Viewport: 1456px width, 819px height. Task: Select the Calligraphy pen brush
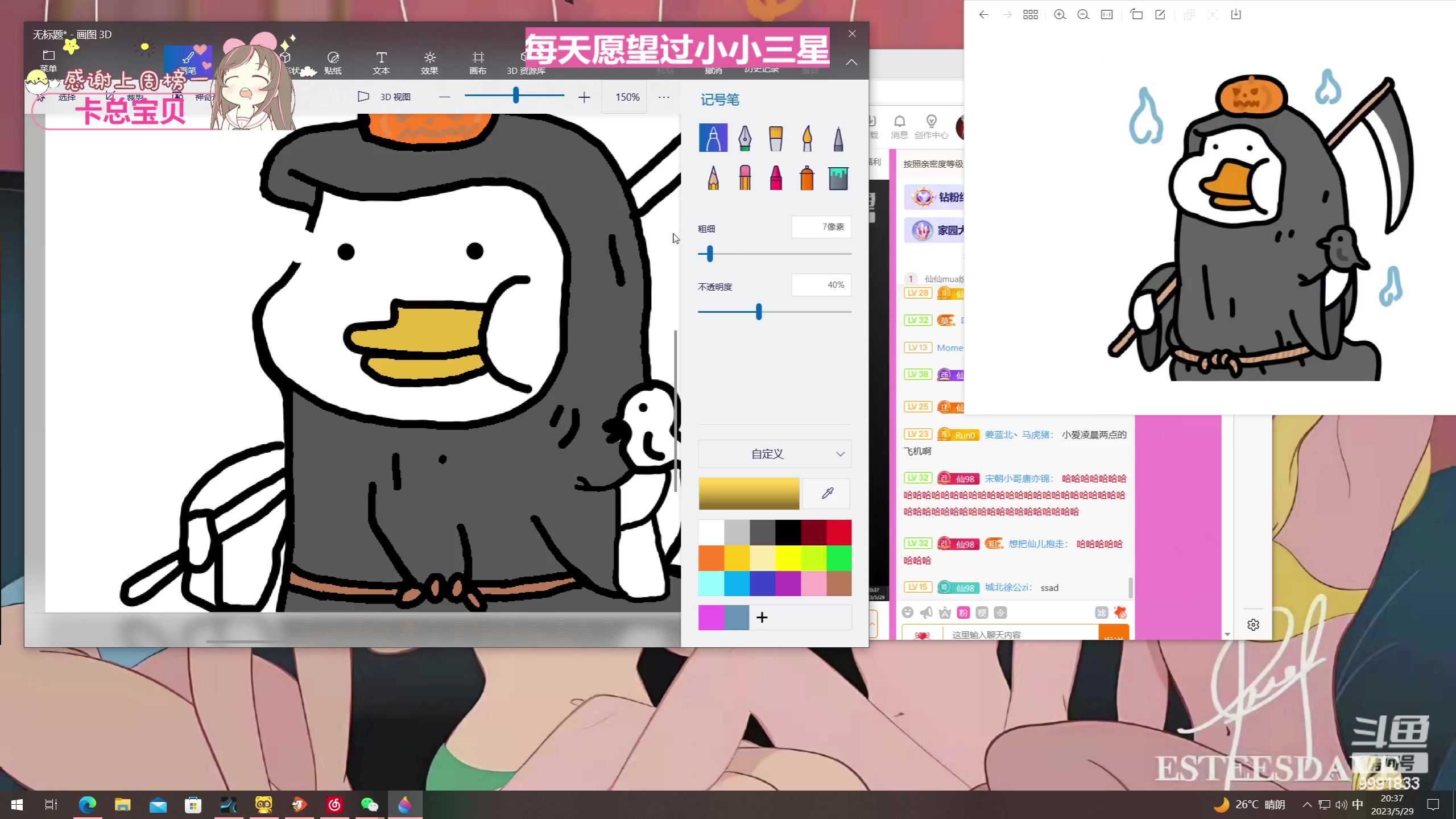coord(744,138)
